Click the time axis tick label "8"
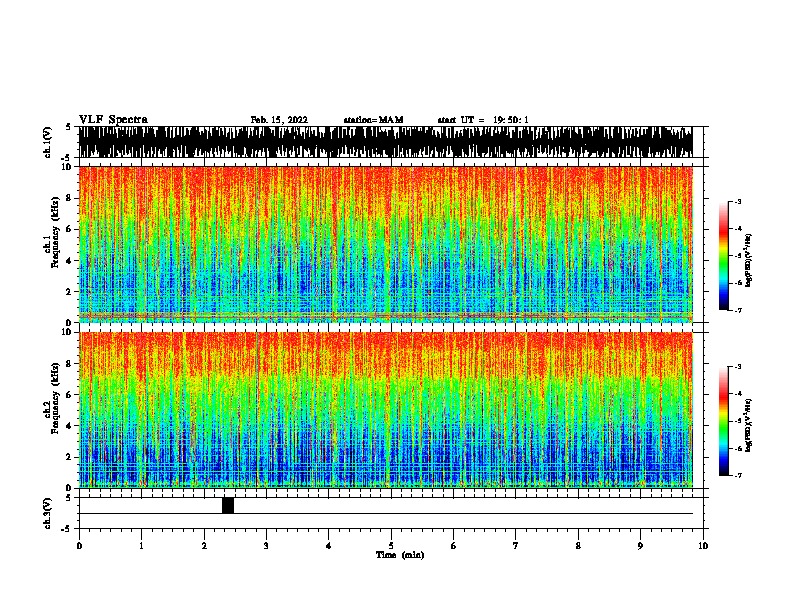792x612 pixels. (578, 546)
